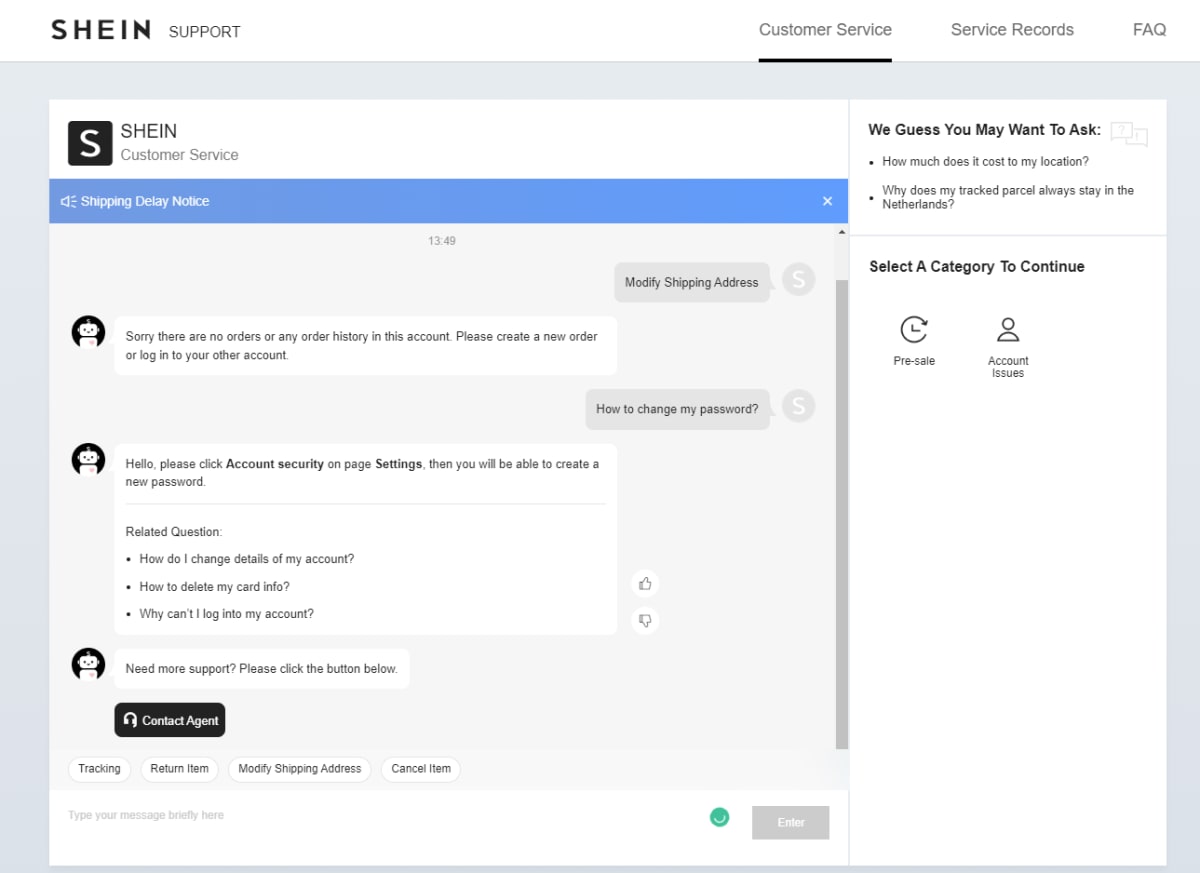Click the 'Need more support?' message
This screenshot has width=1200, height=873.
point(262,669)
